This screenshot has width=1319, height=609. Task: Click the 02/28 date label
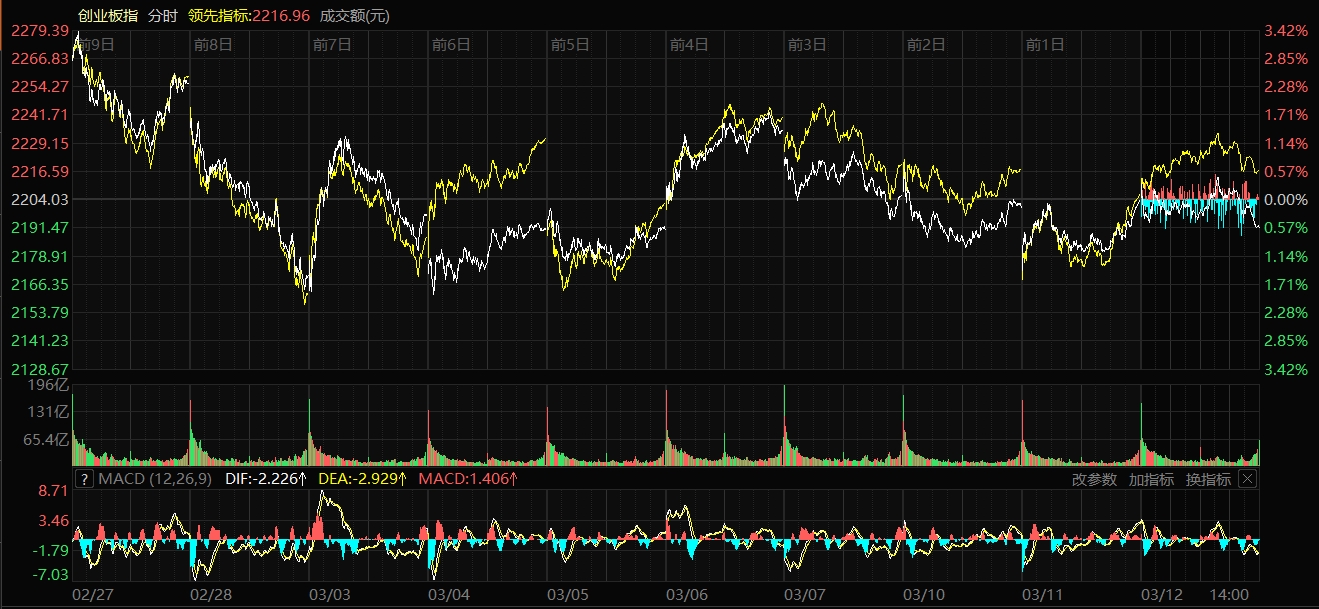click(211, 594)
